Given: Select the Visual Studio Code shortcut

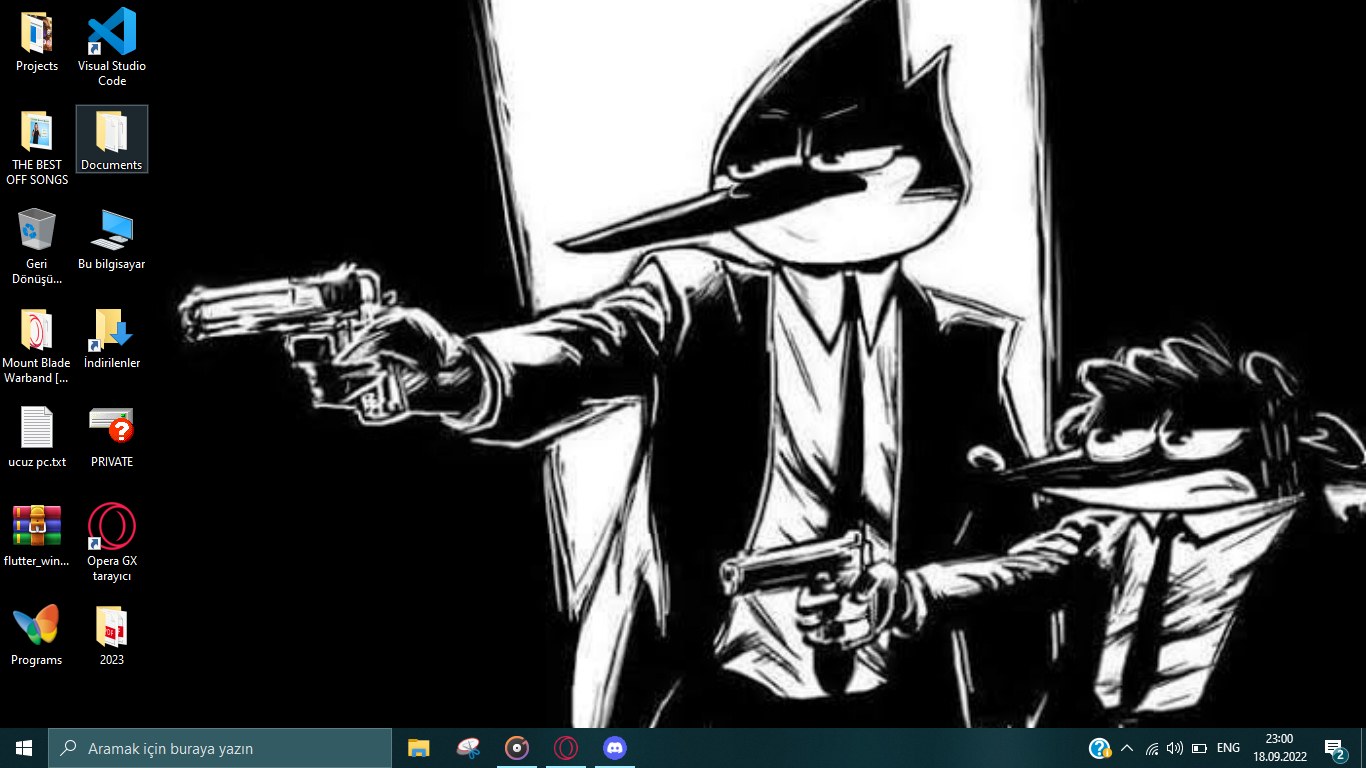Looking at the screenshot, I should point(112,47).
